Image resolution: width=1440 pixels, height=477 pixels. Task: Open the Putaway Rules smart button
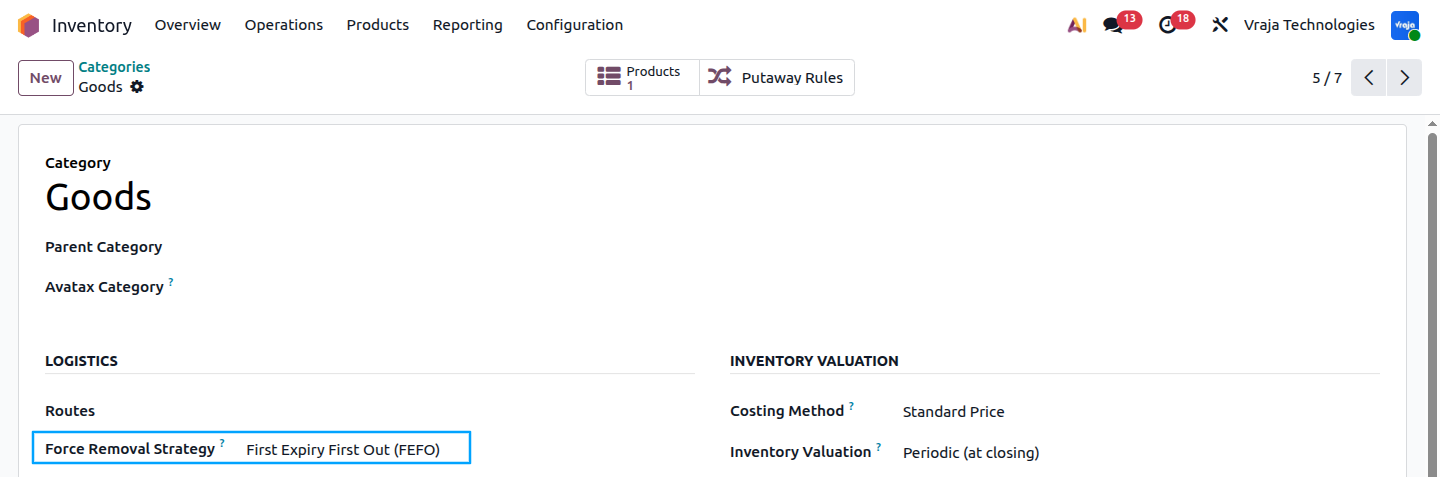coord(777,78)
